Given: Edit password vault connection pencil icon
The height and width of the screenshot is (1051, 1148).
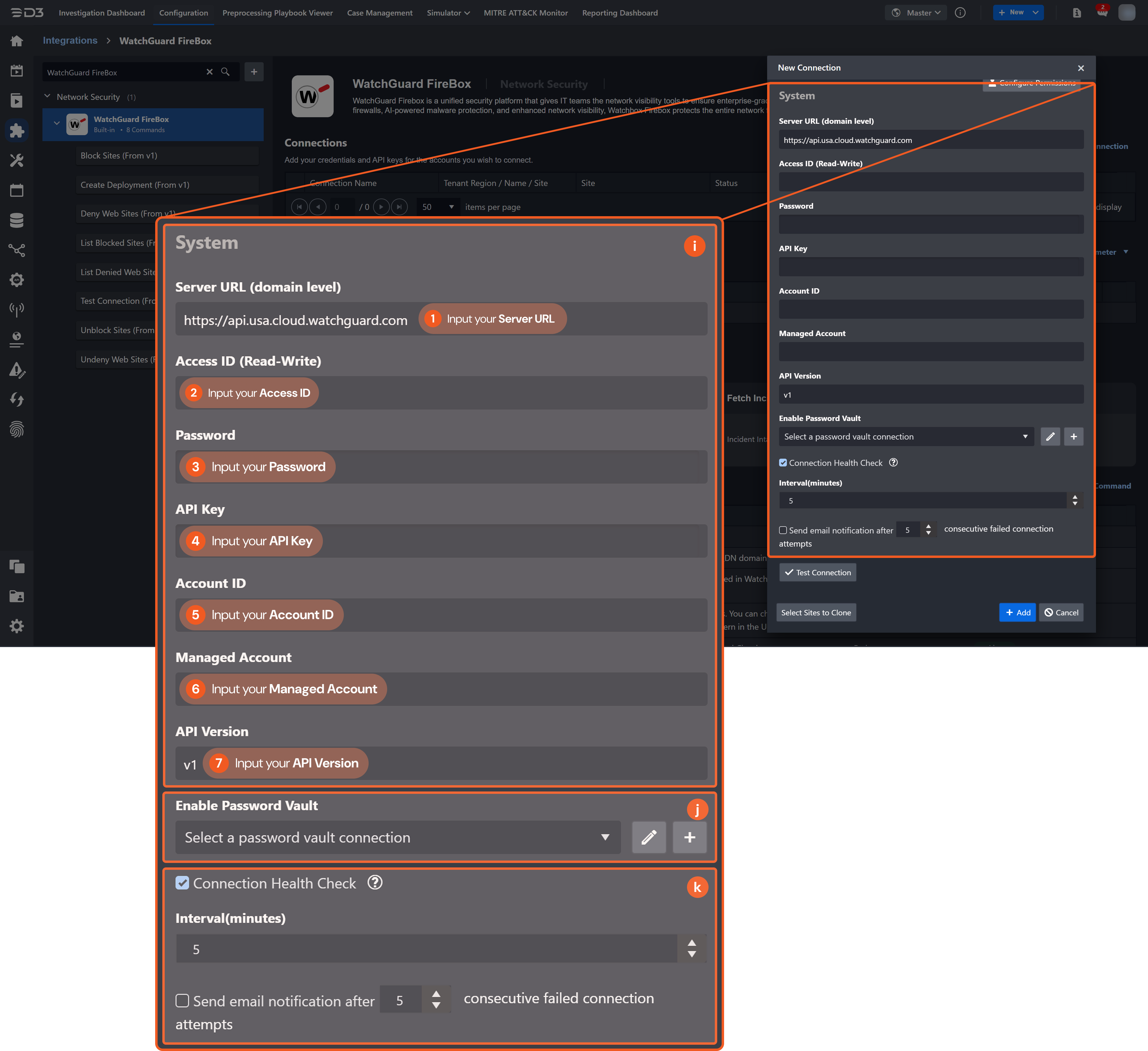Looking at the screenshot, I should [1050, 436].
